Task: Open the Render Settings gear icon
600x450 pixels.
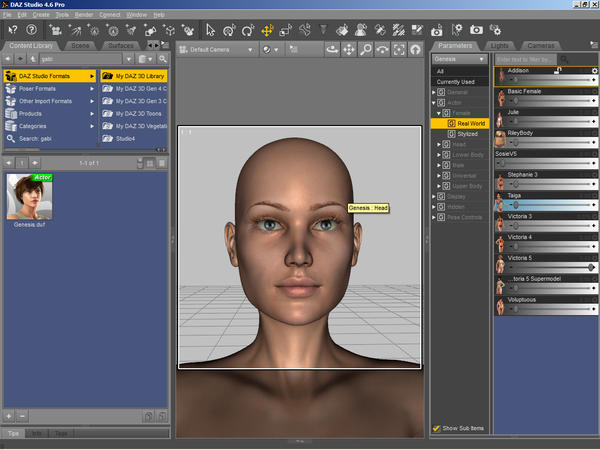Action: point(495,30)
